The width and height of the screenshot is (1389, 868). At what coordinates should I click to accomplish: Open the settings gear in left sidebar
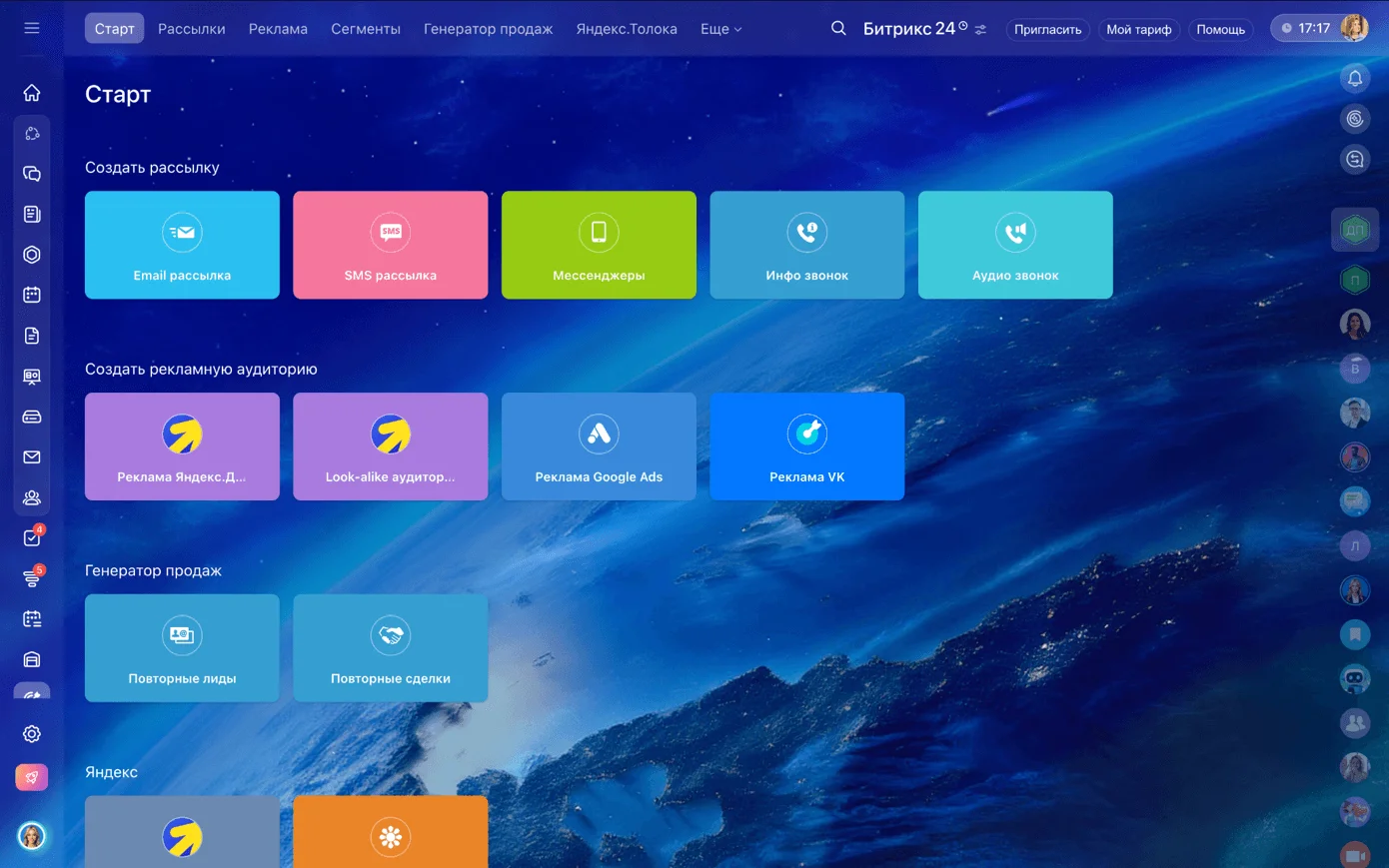[x=32, y=734]
